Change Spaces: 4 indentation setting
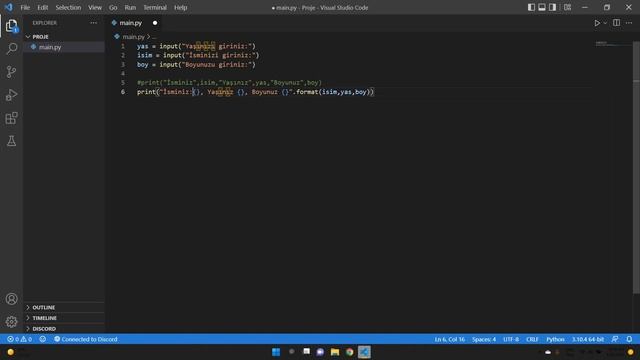The image size is (640, 360). 484,339
